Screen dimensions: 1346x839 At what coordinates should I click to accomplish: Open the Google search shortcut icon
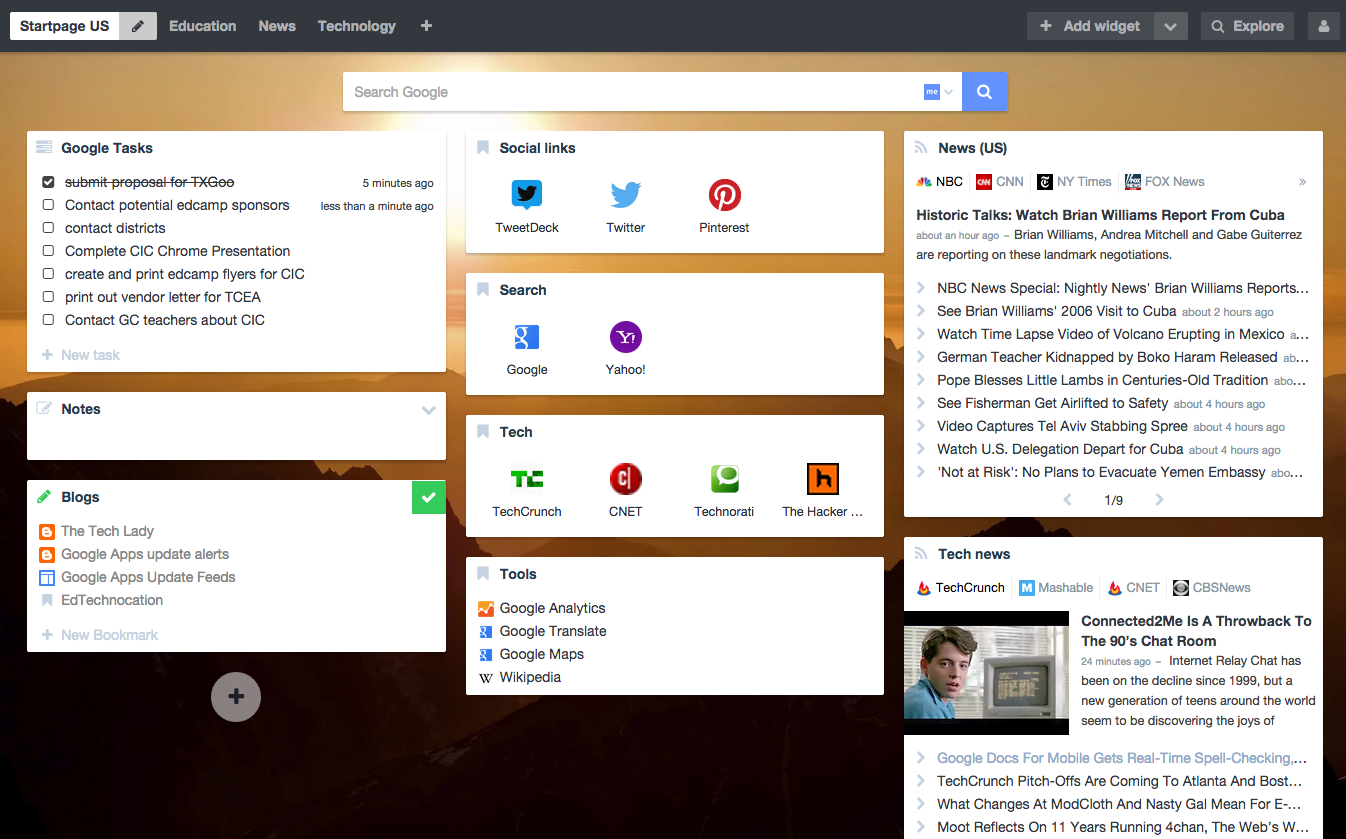[527, 337]
